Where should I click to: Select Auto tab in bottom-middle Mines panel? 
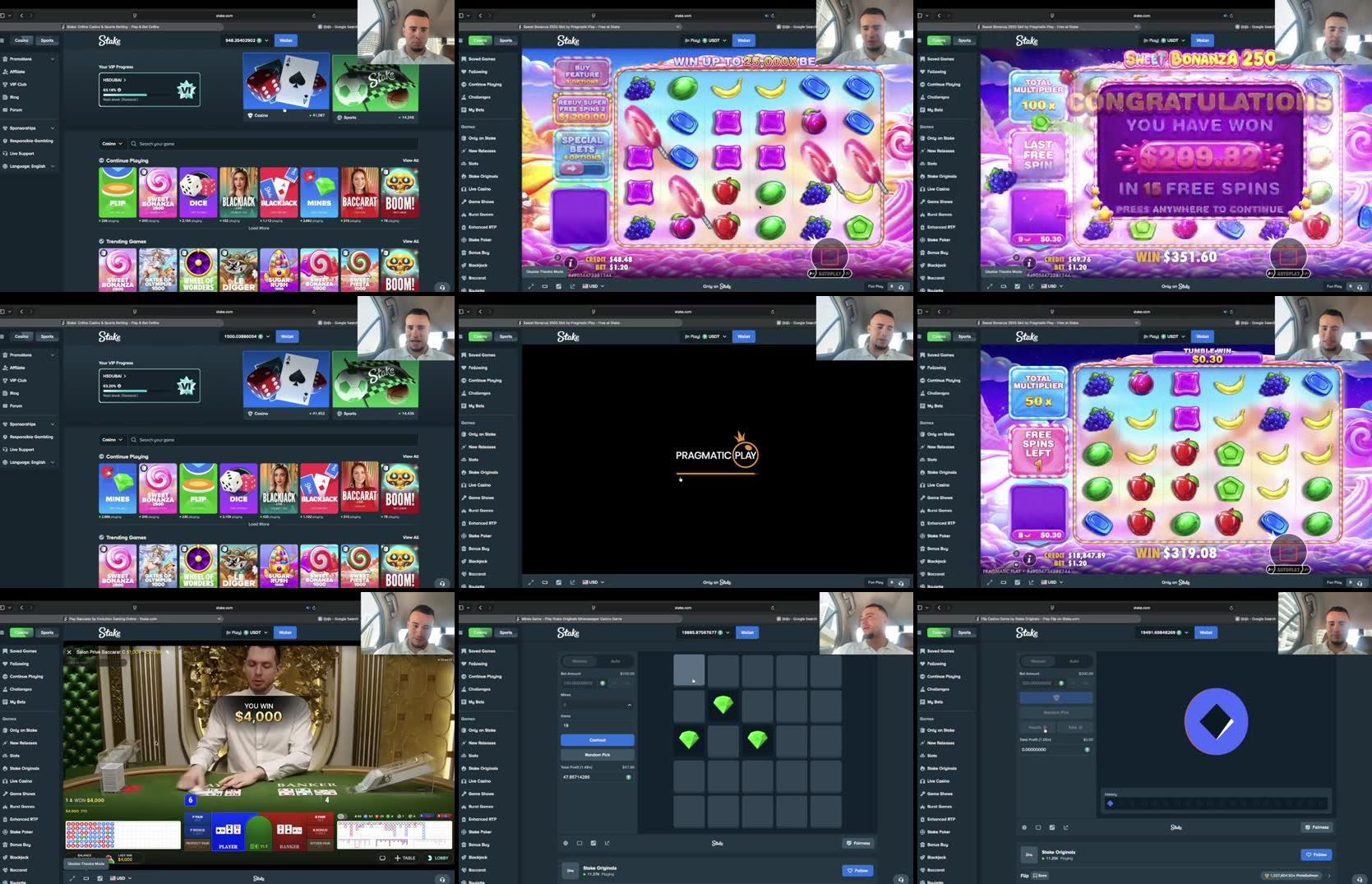(x=615, y=661)
